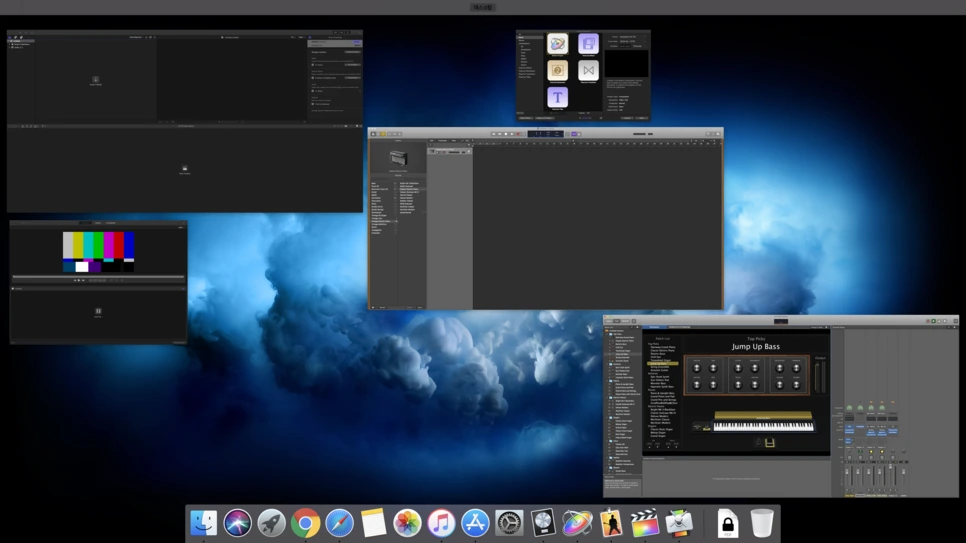Viewport: 966px width, 543px height.
Task: Launch Compressor from the Dock
Action: [x=679, y=522]
